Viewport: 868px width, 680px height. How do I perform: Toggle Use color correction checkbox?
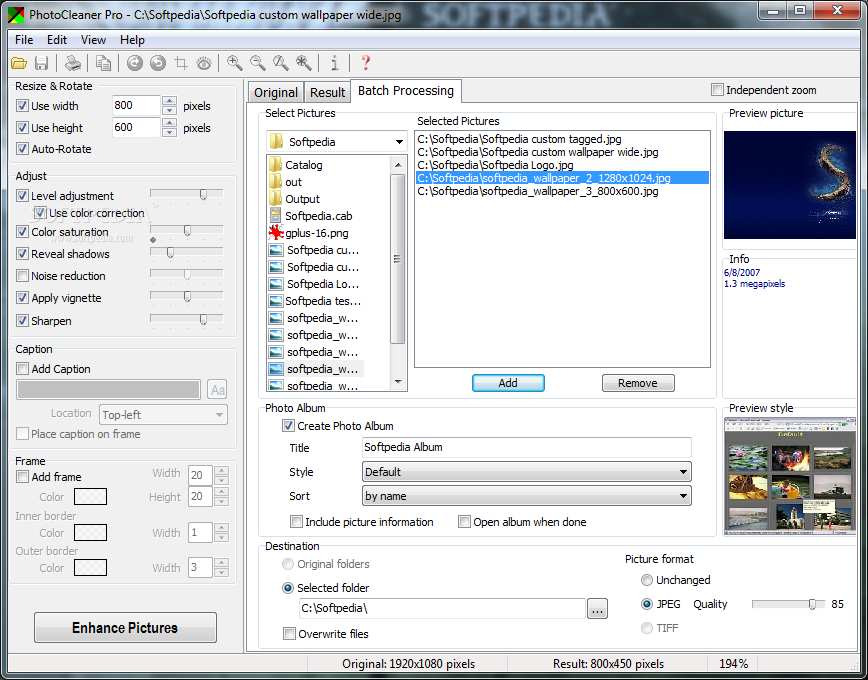click(x=40, y=213)
